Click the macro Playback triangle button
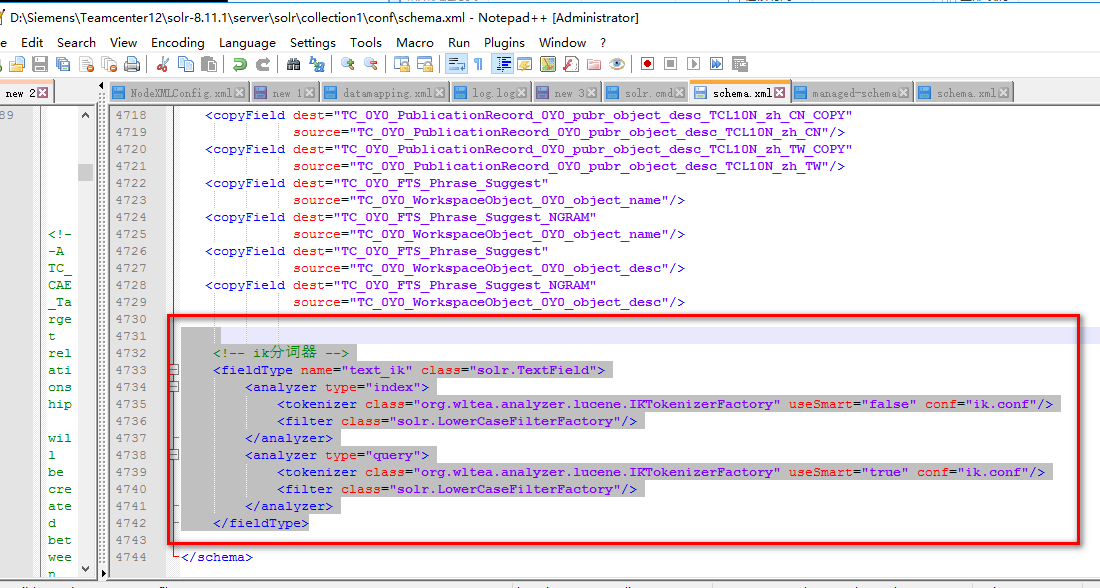 coord(694,65)
